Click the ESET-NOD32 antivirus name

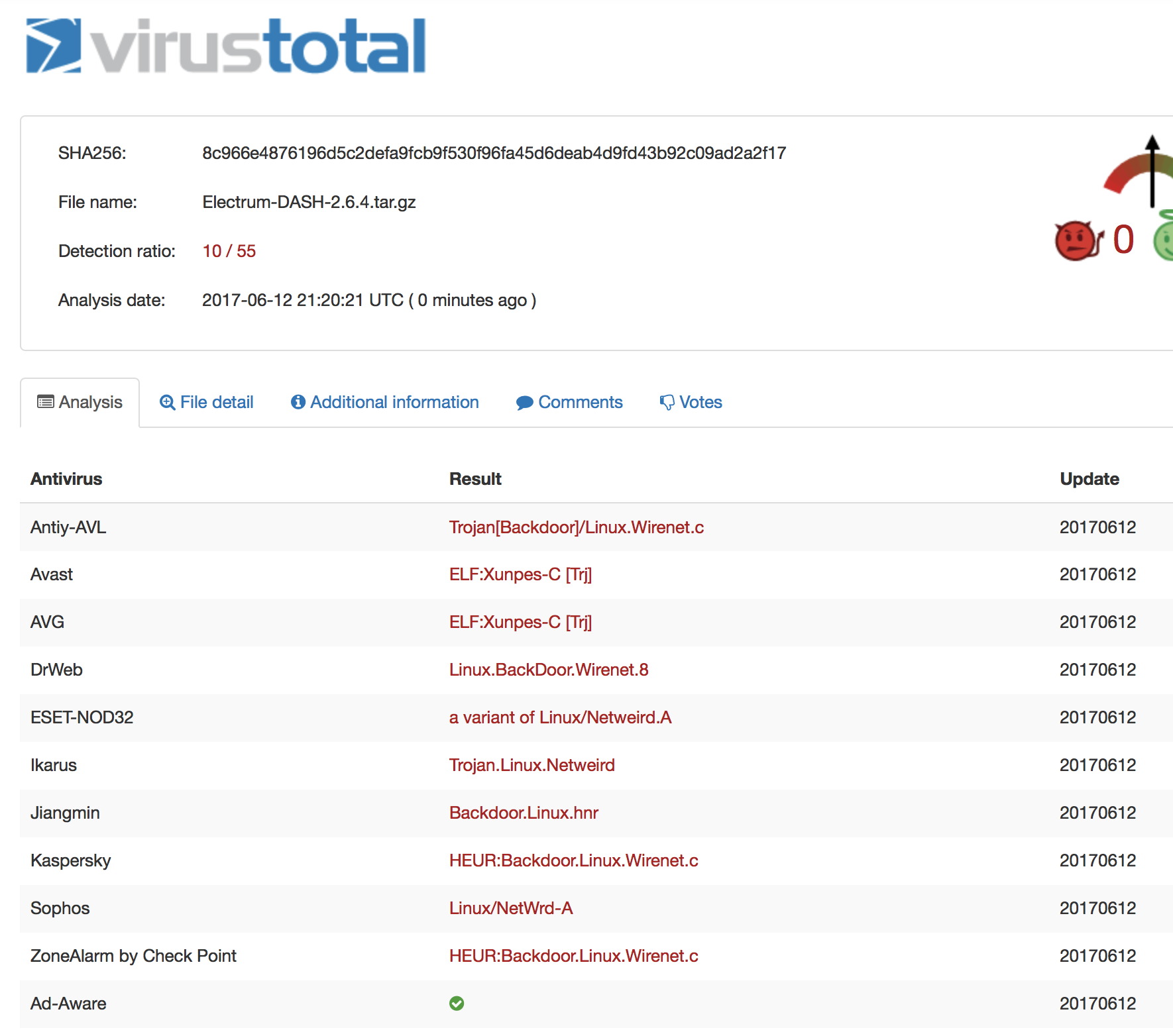pos(82,717)
